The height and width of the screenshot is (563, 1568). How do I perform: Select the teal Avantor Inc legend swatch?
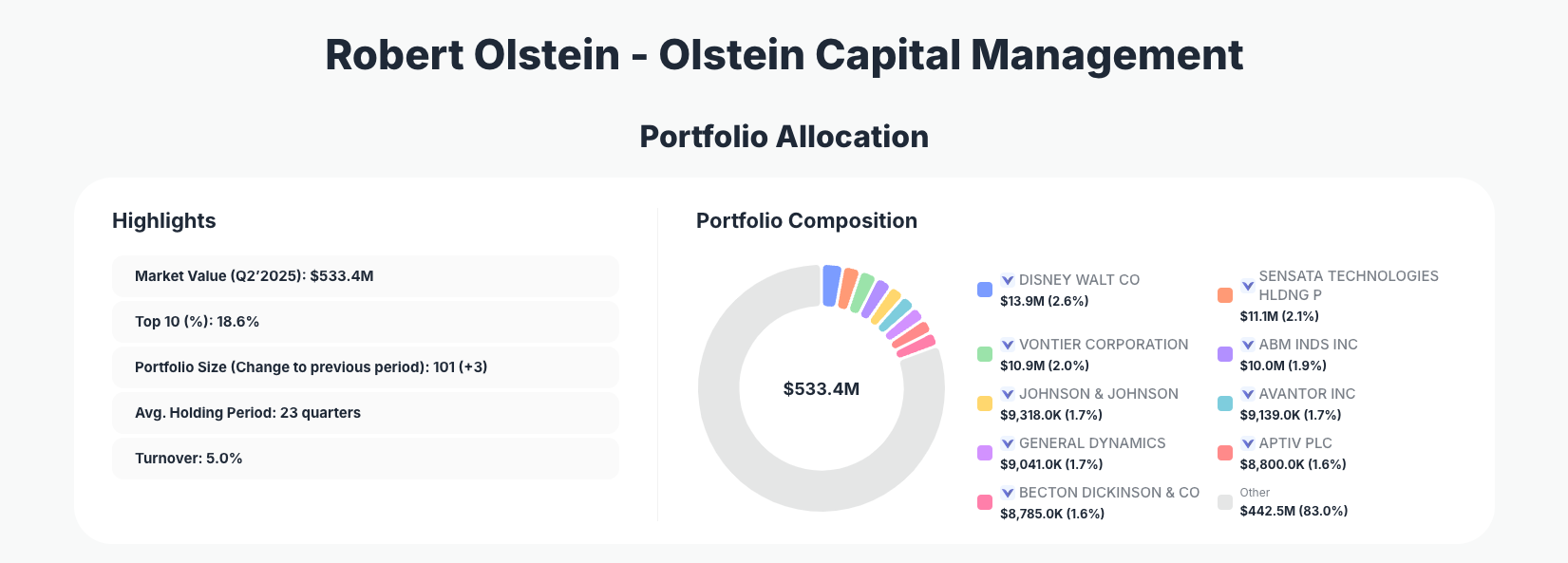(x=1224, y=403)
